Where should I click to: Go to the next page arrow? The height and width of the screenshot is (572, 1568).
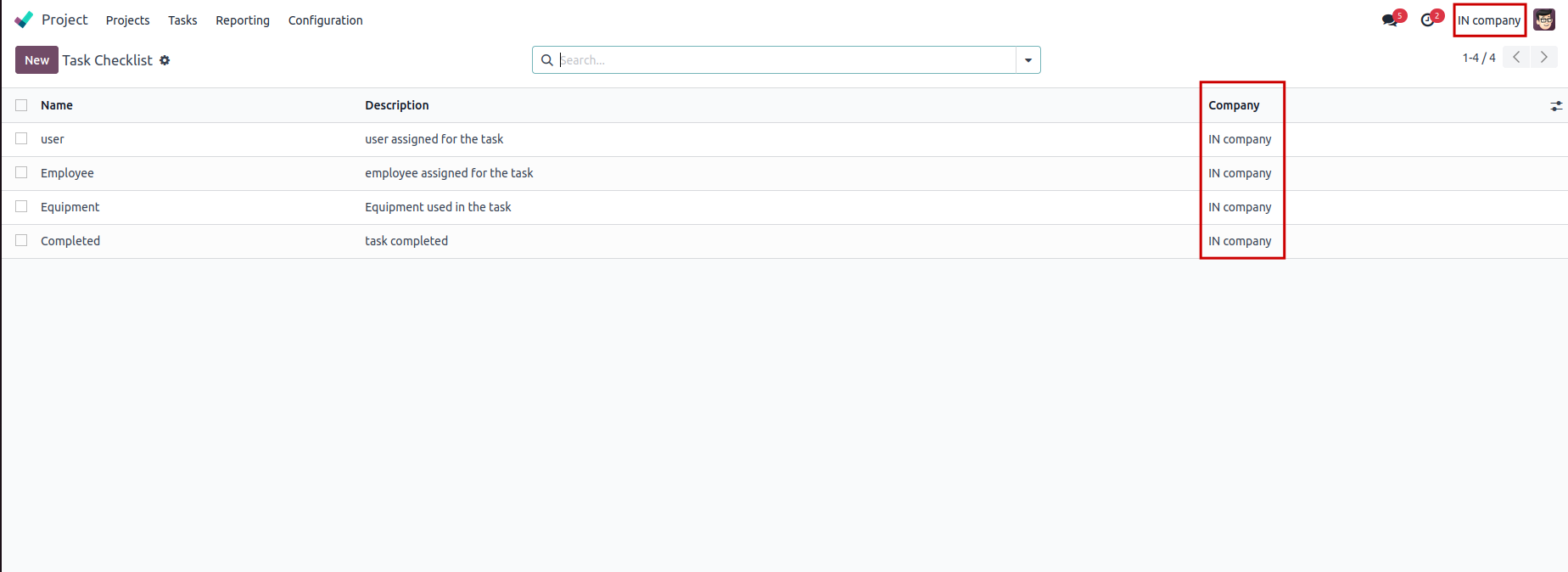[x=1544, y=57]
